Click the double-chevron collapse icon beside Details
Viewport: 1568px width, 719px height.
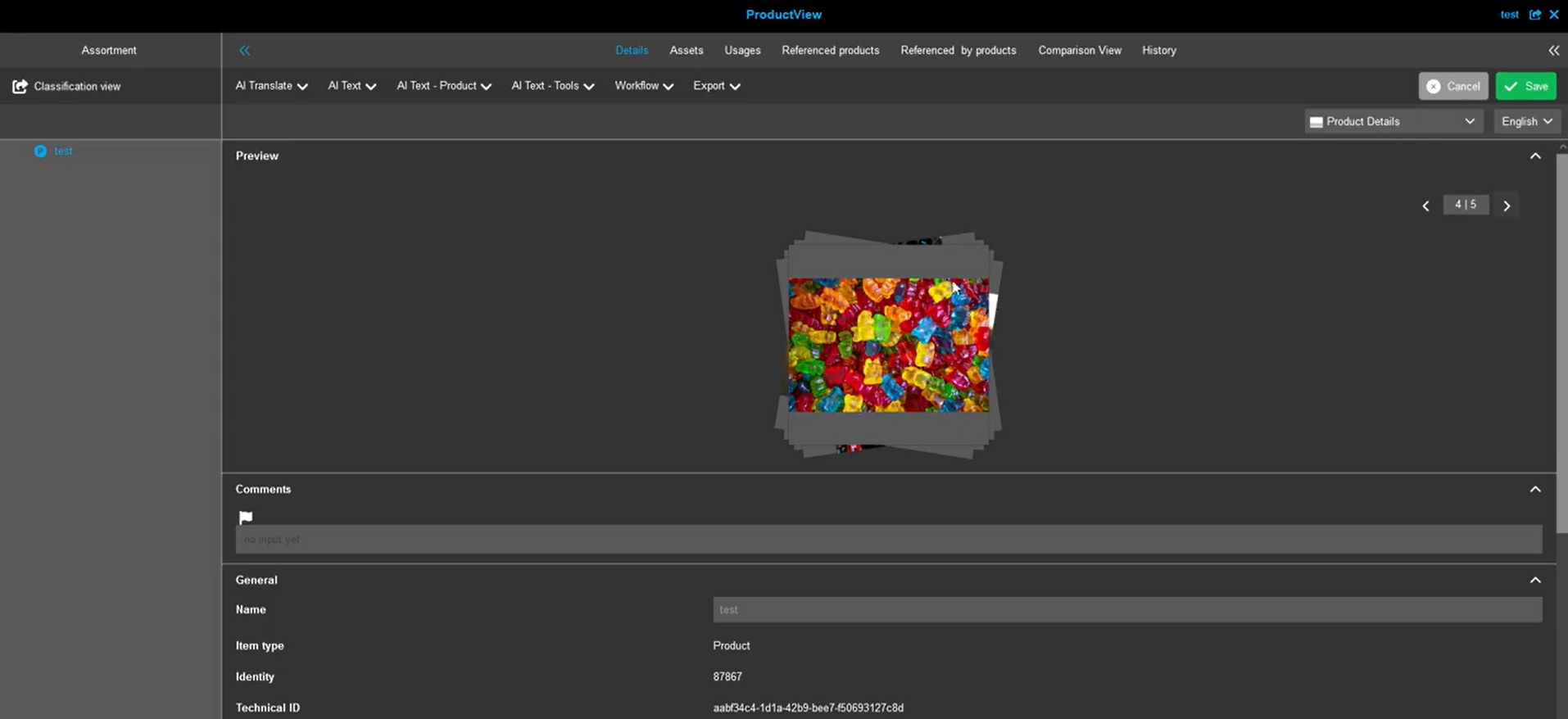244,51
